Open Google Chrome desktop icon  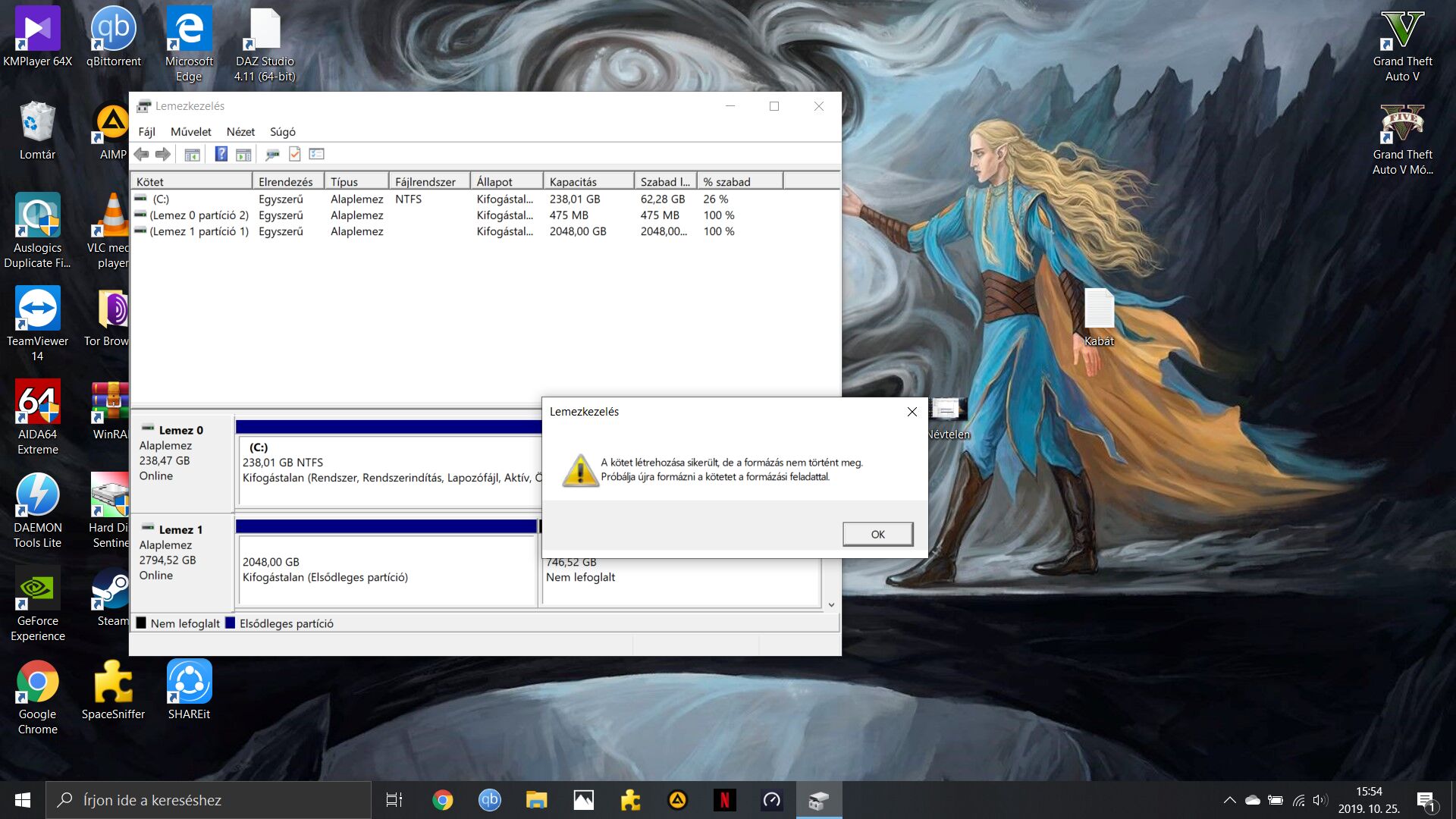[x=38, y=698]
